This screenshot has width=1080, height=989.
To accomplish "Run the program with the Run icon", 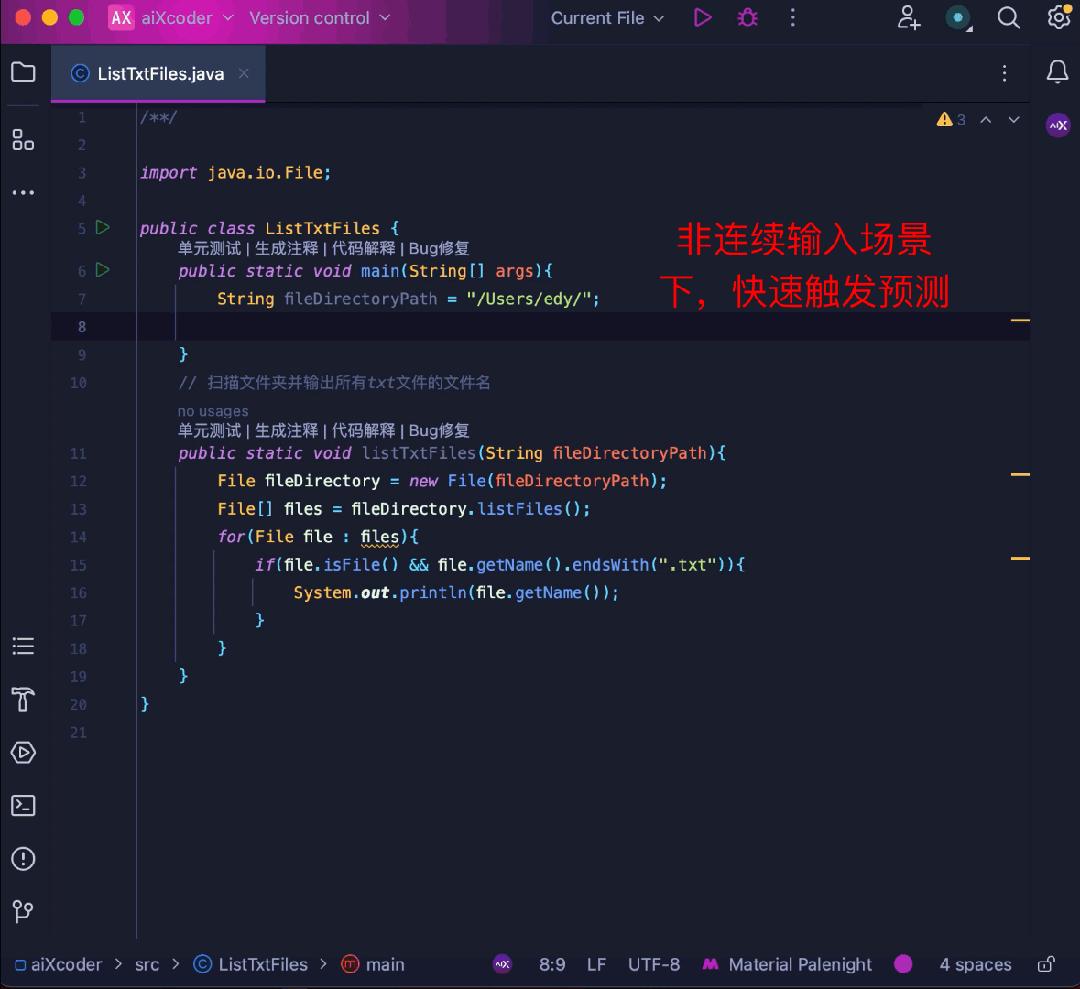I will click(x=702, y=17).
